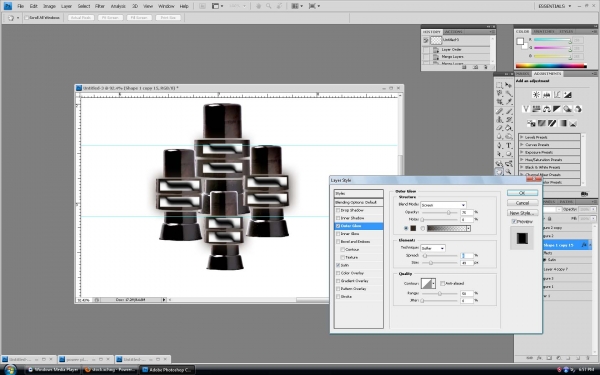Image resolution: width=600 pixels, height=375 pixels.
Task: Select the Paint Bucket tool
Action: [x=509, y=128]
